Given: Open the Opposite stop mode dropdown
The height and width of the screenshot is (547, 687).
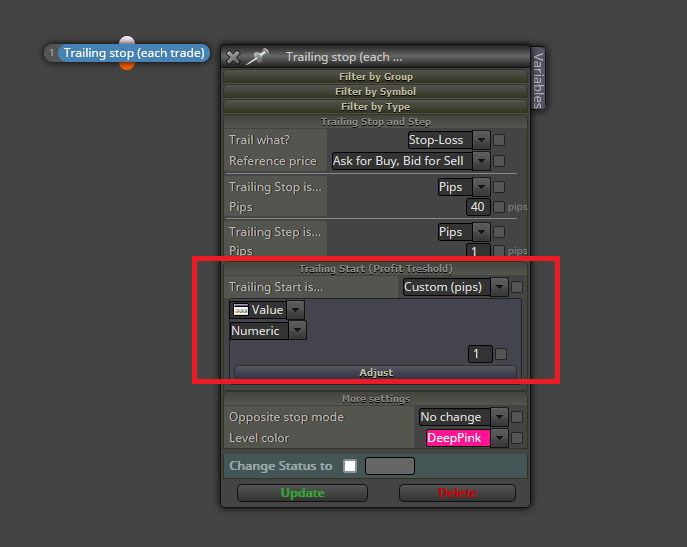Looking at the screenshot, I should pyautogui.click(x=464, y=417).
